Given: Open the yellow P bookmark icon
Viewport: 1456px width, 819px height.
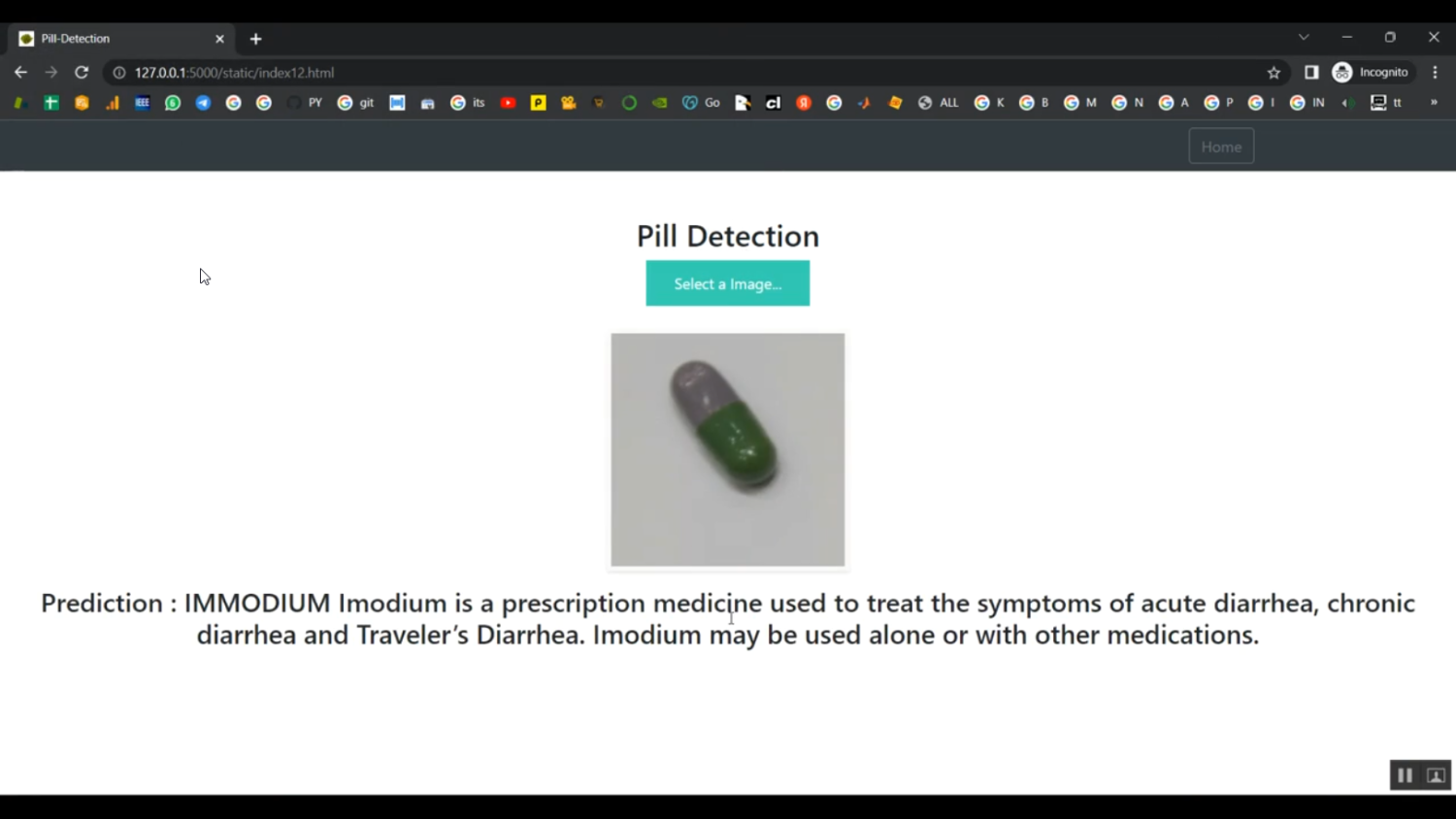Looking at the screenshot, I should [538, 103].
